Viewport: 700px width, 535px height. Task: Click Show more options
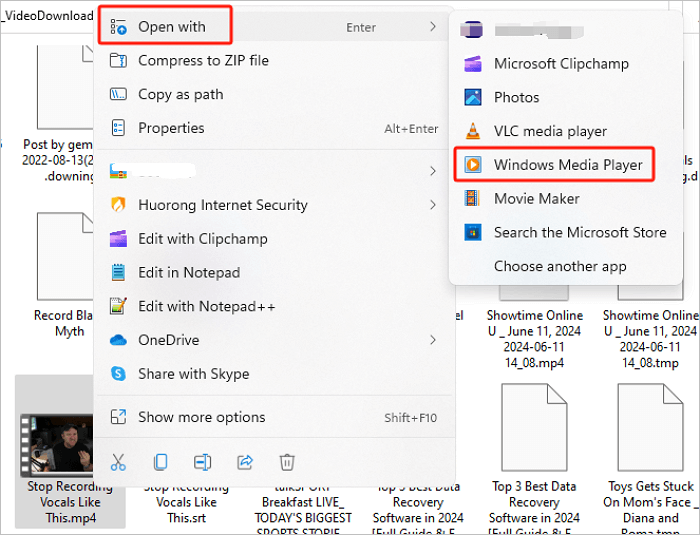click(201, 417)
